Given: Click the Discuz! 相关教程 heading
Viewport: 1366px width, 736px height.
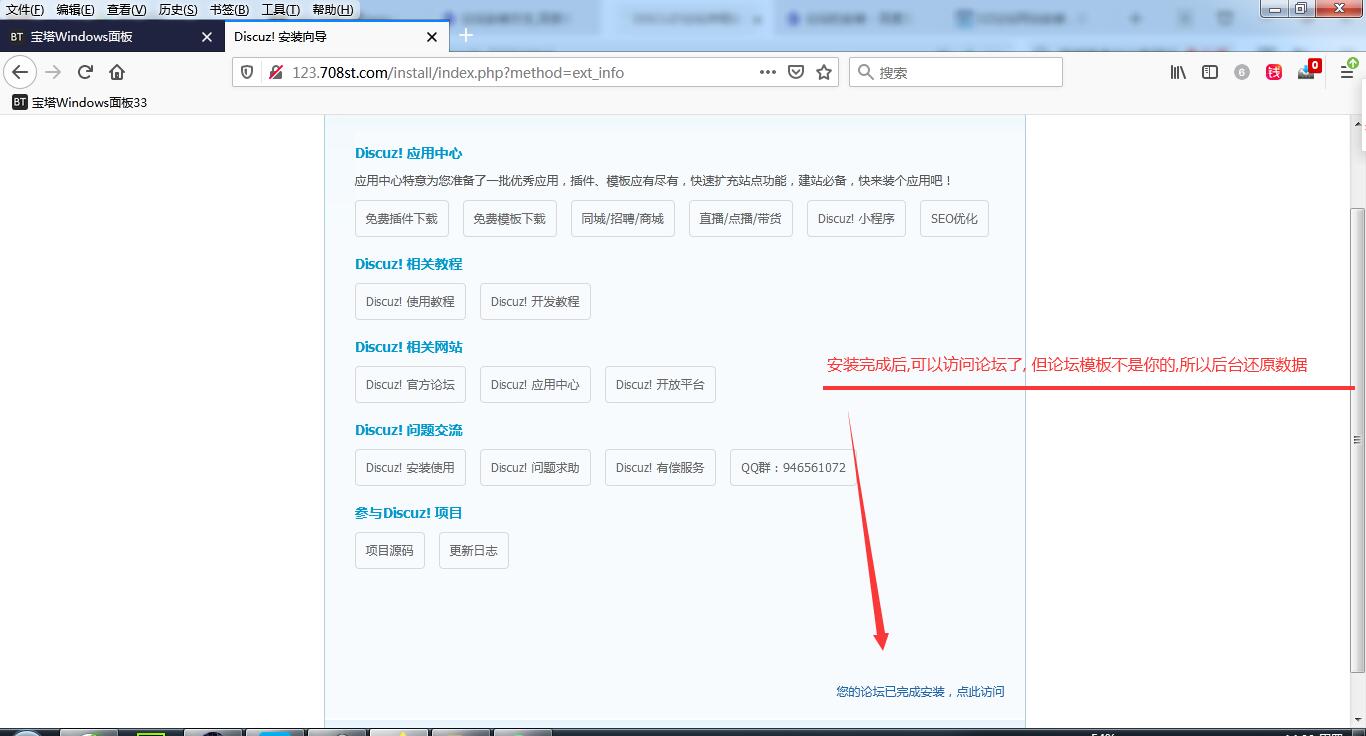Looking at the screenshot, I should 408,264.
